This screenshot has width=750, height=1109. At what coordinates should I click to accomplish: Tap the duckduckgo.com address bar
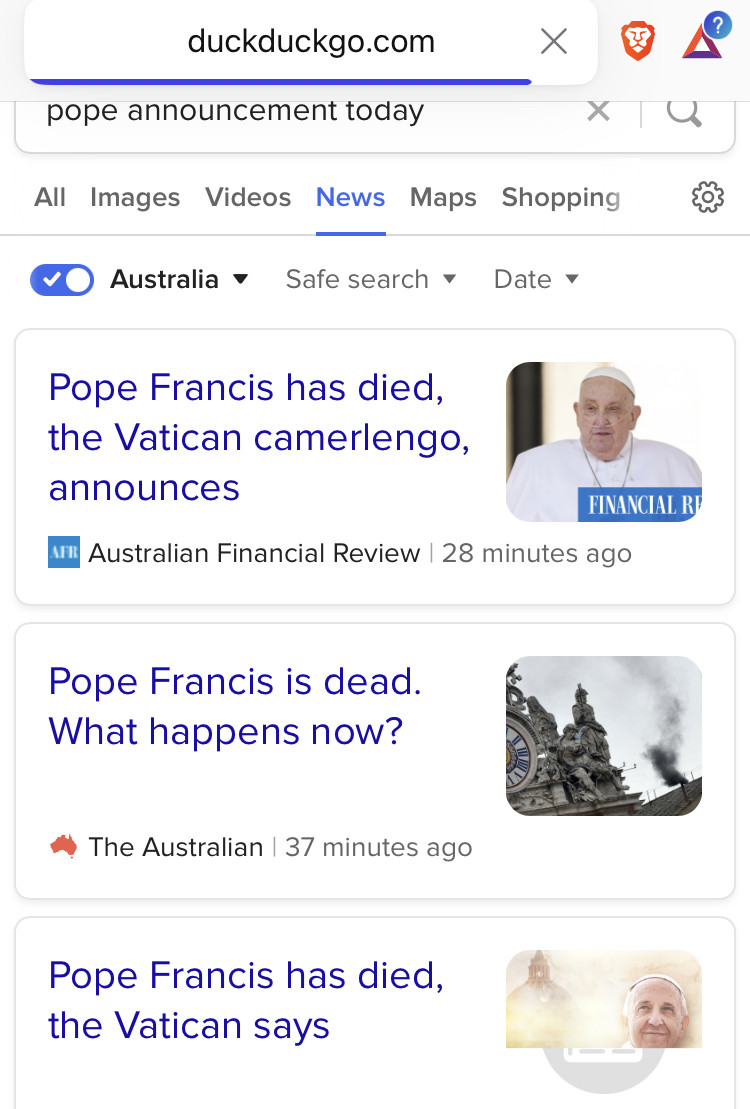pos(311,41)
